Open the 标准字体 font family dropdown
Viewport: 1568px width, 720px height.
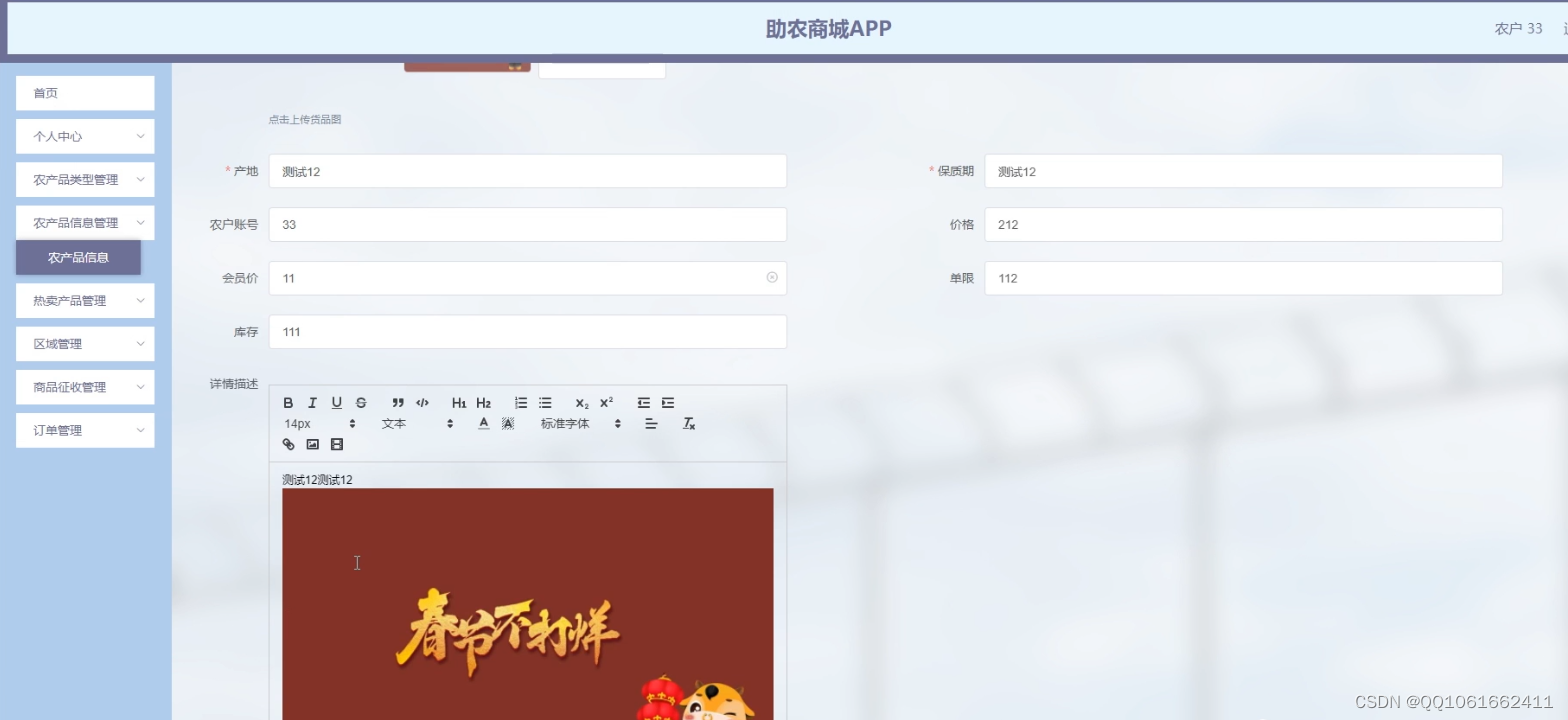click(x=581, y=424)
